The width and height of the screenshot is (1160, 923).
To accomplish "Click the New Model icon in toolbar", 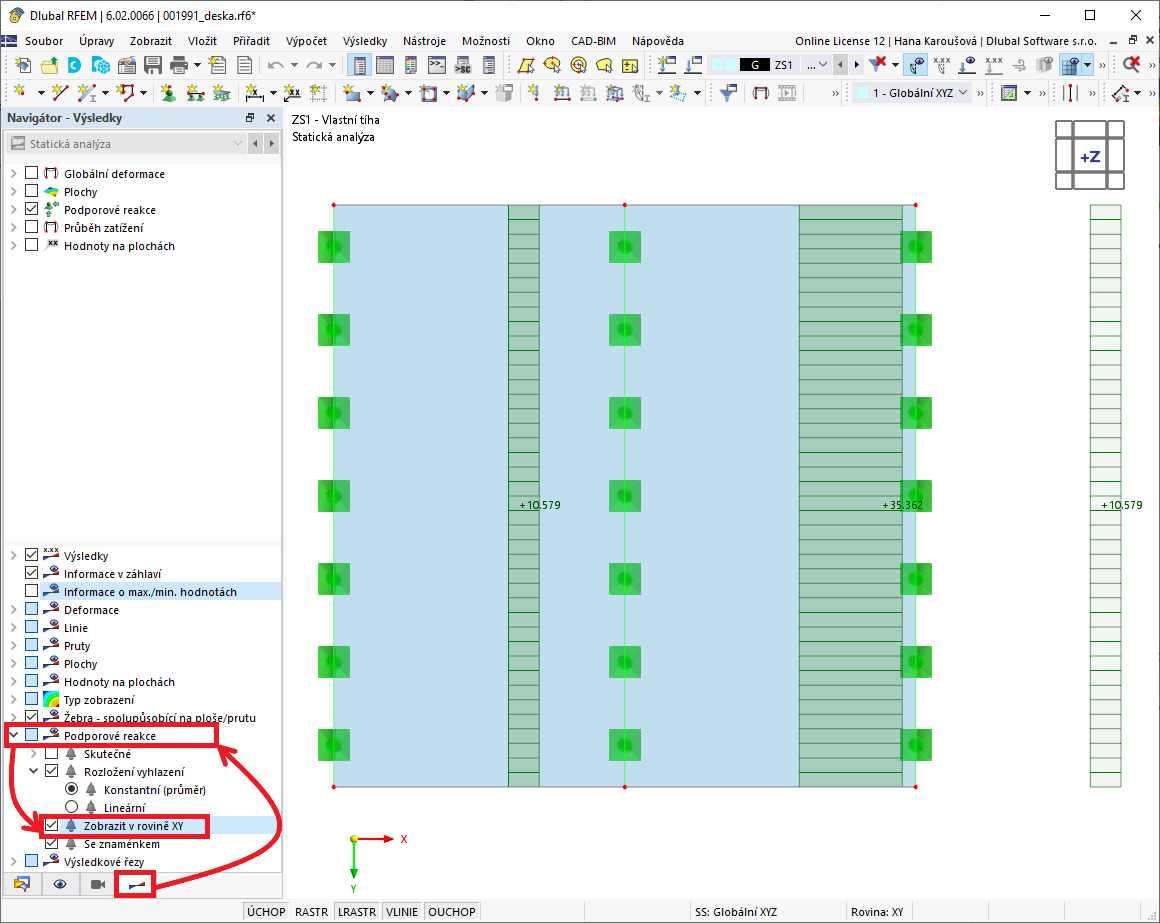I will click(x=23, y=65).
